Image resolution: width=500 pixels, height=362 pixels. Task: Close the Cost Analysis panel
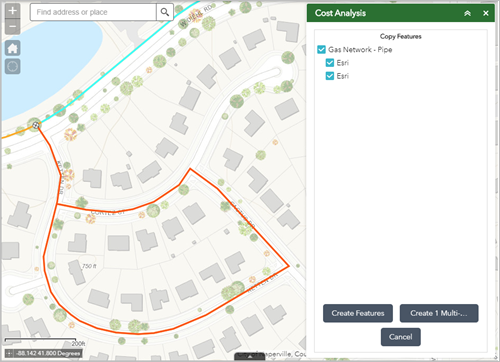pyautogui.click(x=486, y=13)
